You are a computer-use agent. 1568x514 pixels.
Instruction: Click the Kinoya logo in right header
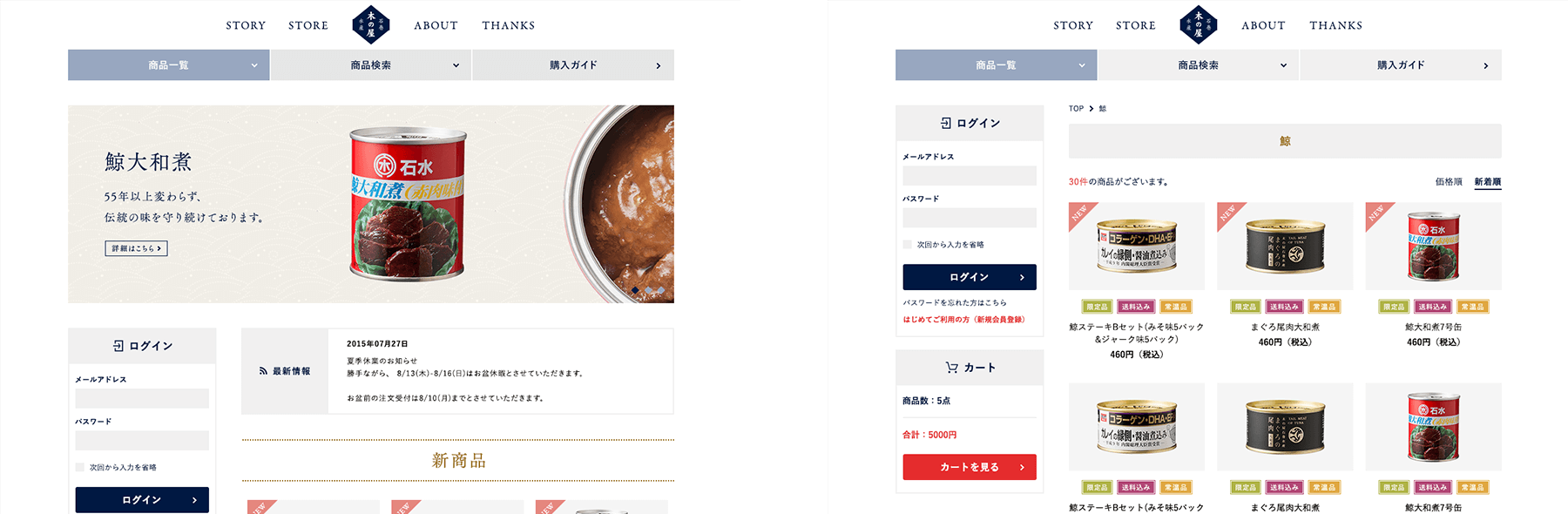click(x=1198, y=24)
